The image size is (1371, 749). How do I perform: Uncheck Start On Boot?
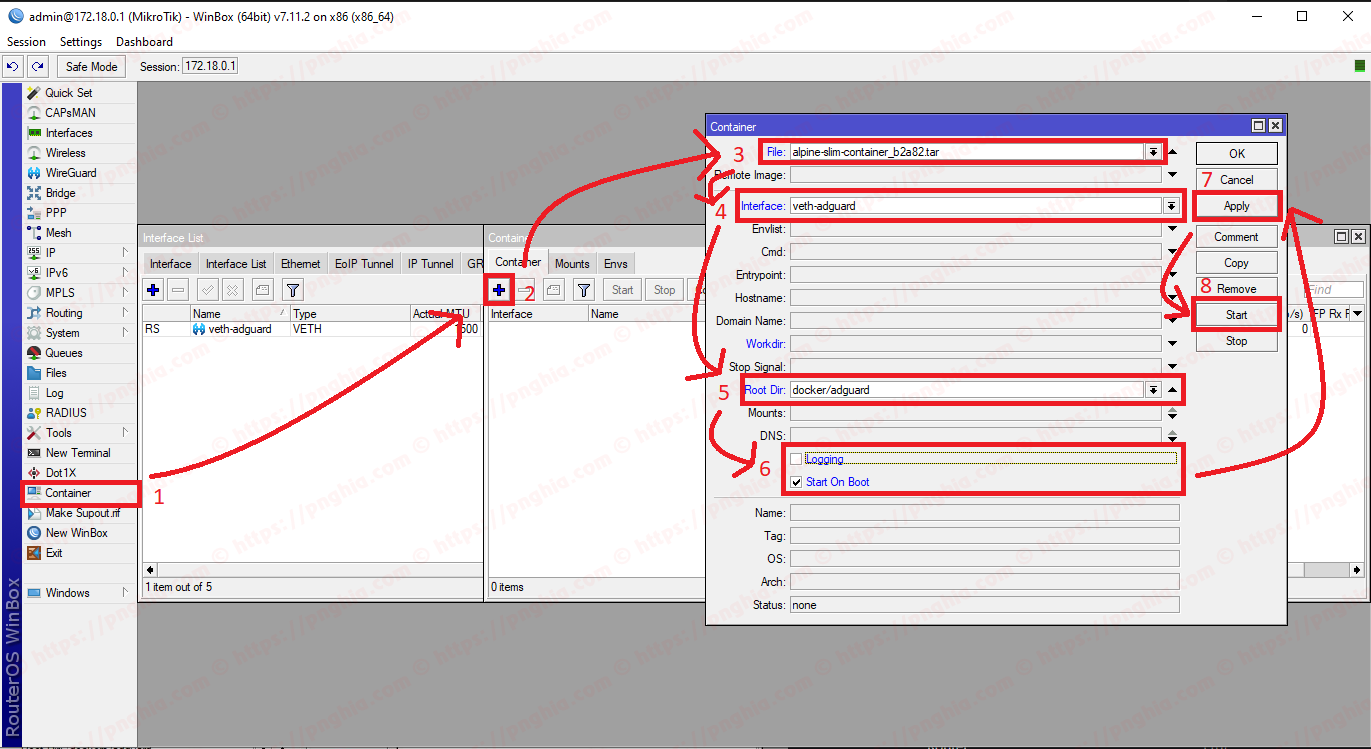796,482
